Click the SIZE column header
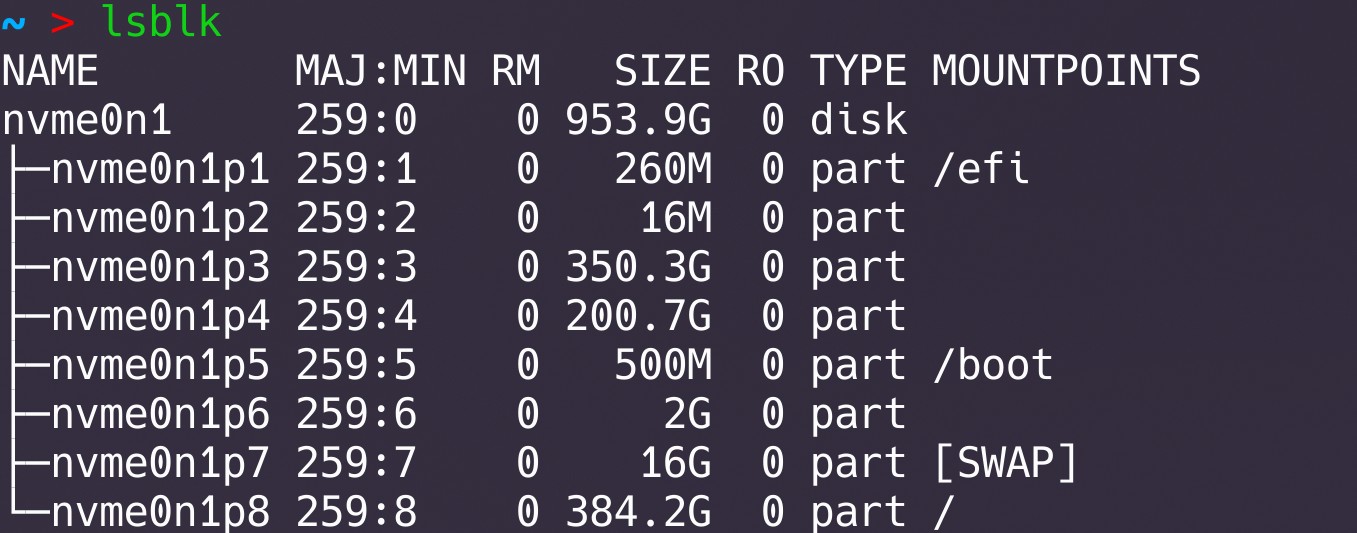 point(662,72)
